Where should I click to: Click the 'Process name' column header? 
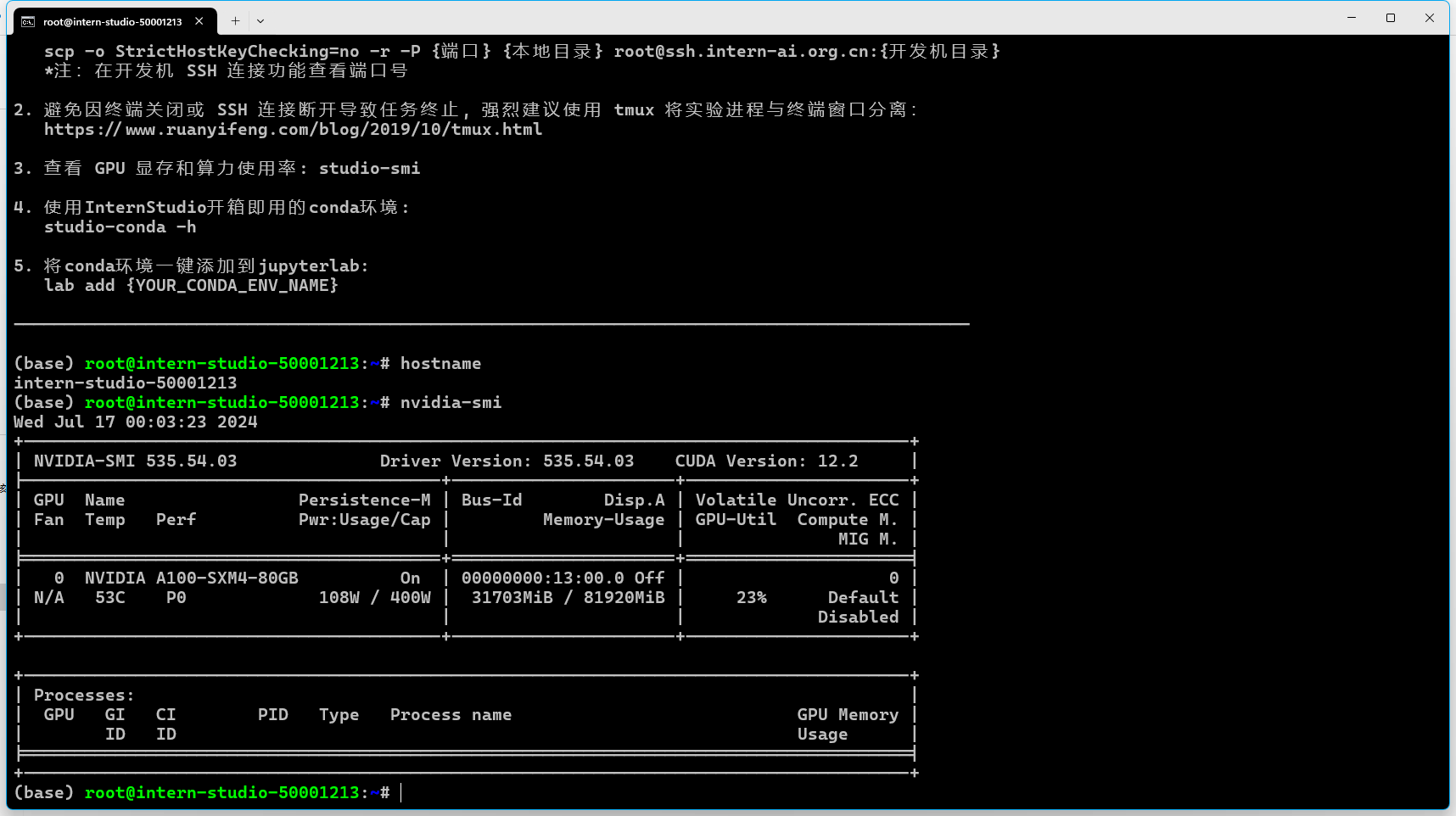451,715
